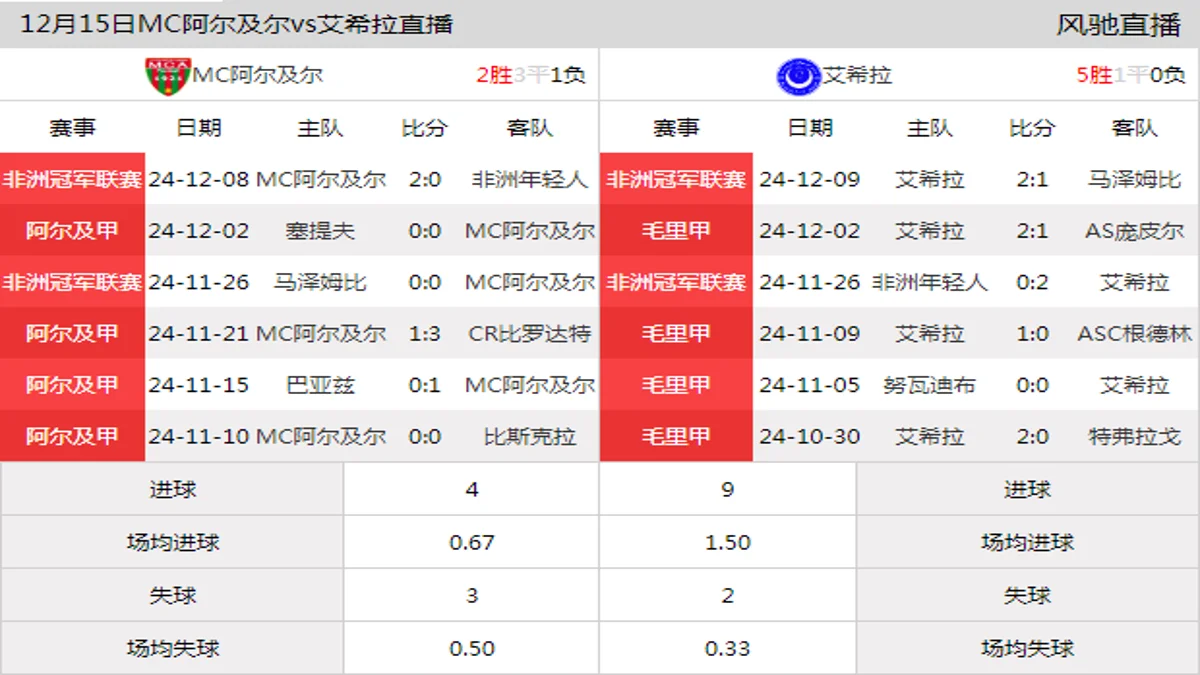Viewport: 1200px width, 675px height.
Task: Select score 0:2 in right table
Action: [1033, 283]
